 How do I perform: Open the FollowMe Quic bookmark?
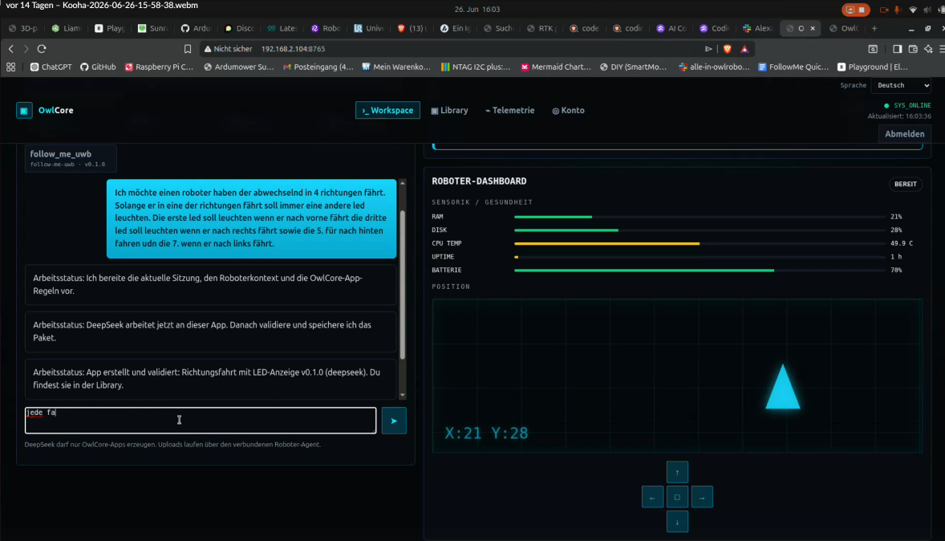(x=793, y=67)
